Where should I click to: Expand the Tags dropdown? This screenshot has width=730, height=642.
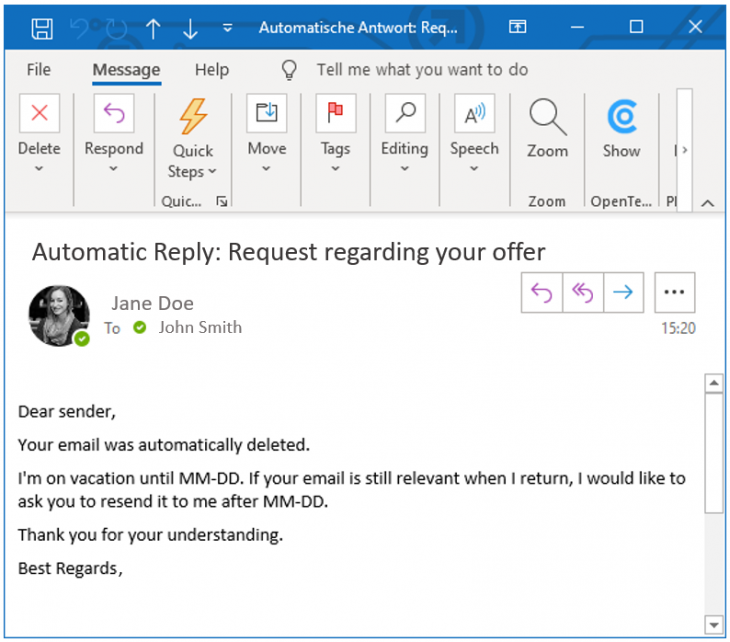click(335, 169)
